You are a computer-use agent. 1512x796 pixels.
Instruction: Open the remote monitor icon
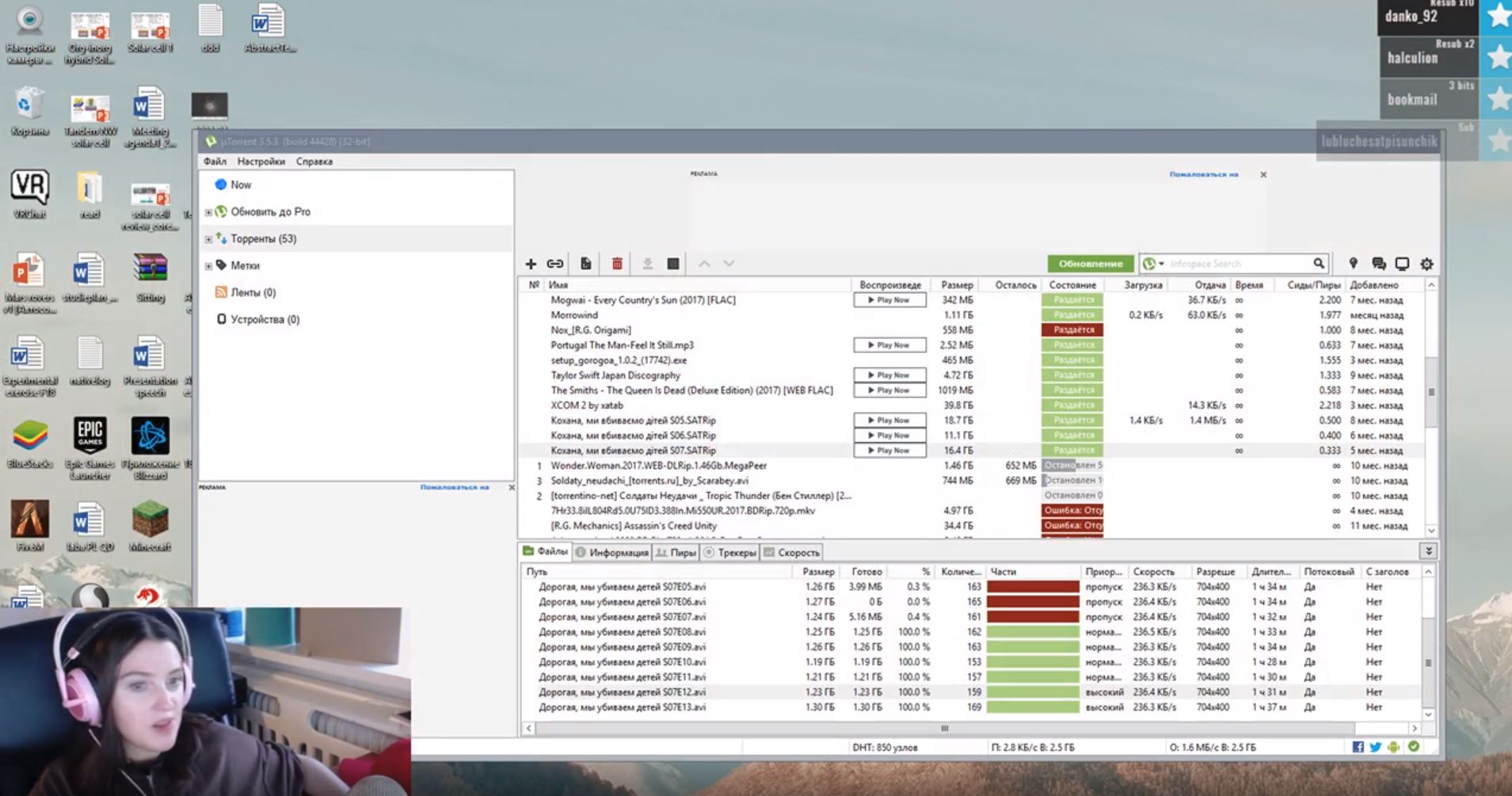click(x=1403, y=264)
